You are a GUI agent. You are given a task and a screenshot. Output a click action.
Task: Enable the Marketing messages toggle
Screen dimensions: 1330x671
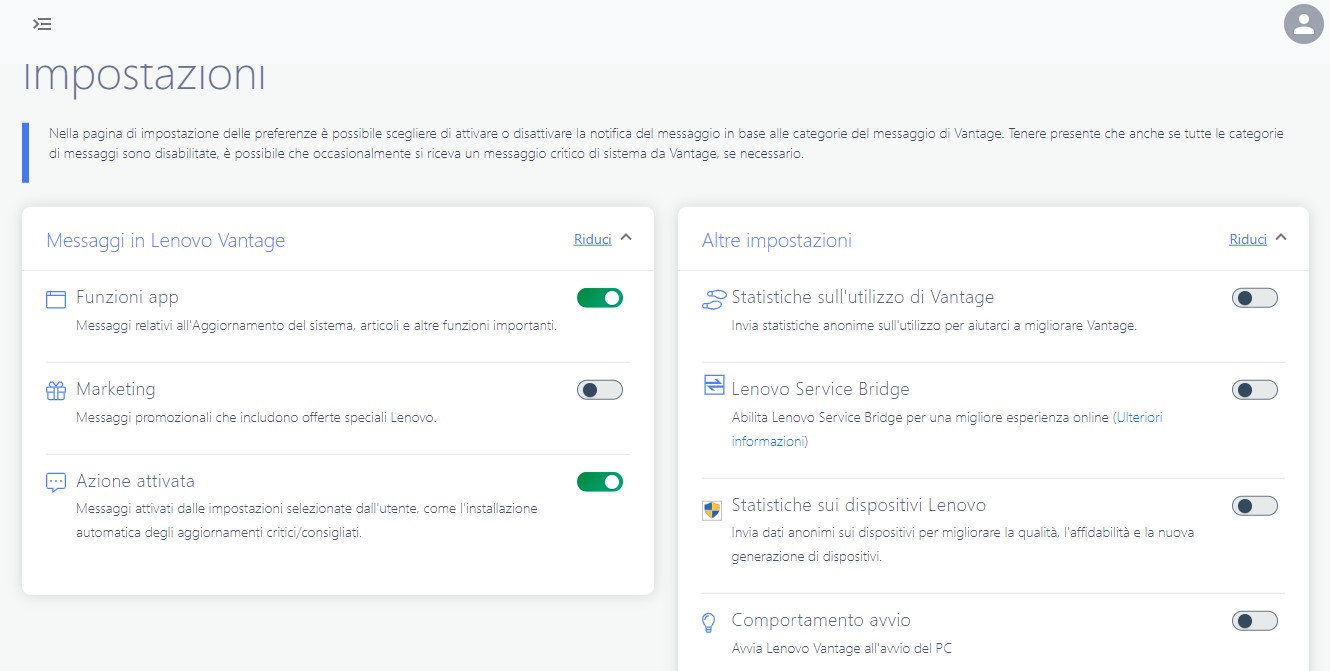(x=600, y=390)
